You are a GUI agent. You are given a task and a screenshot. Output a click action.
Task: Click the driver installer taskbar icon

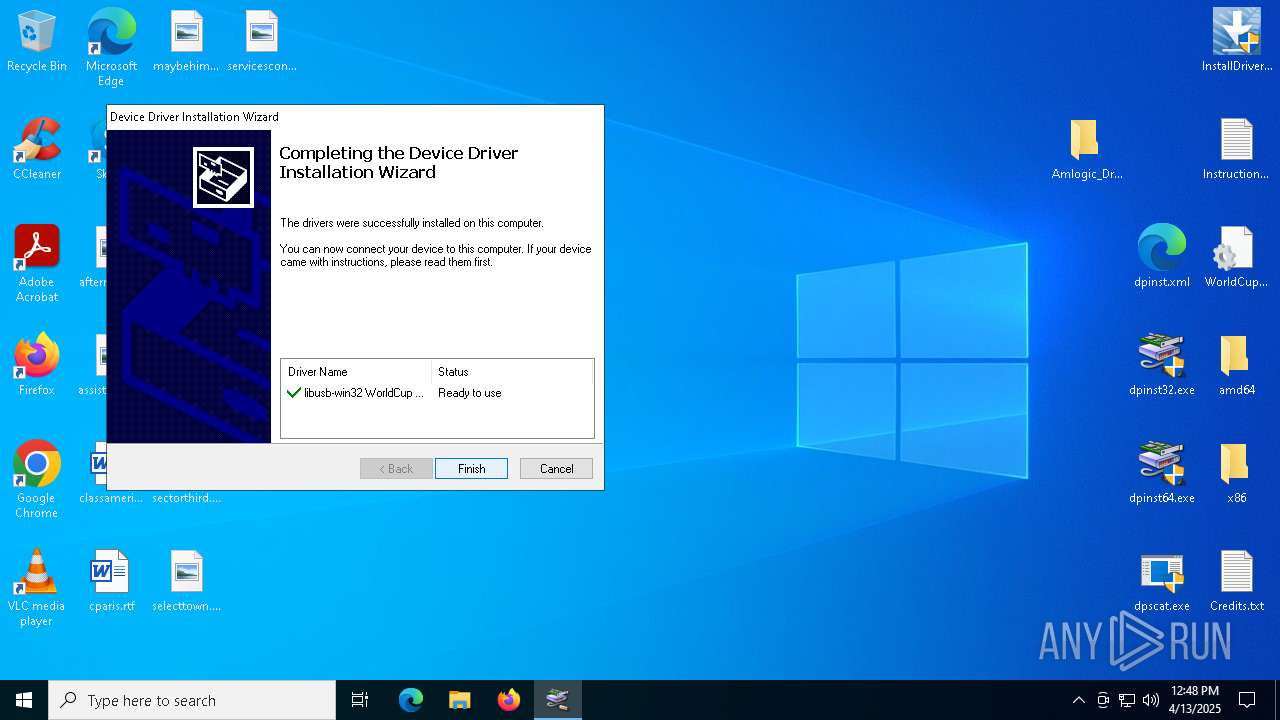click(x=557, y=700)
